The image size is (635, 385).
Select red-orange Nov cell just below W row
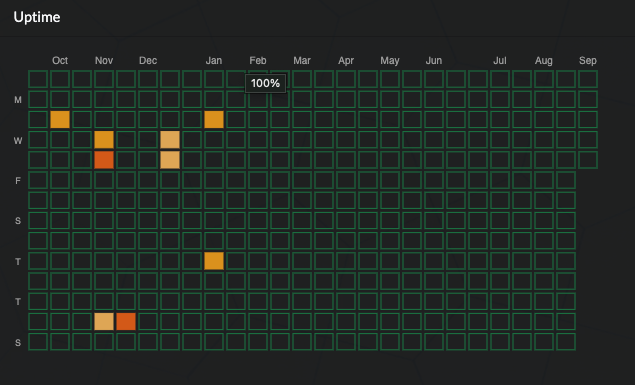point(104,160)
